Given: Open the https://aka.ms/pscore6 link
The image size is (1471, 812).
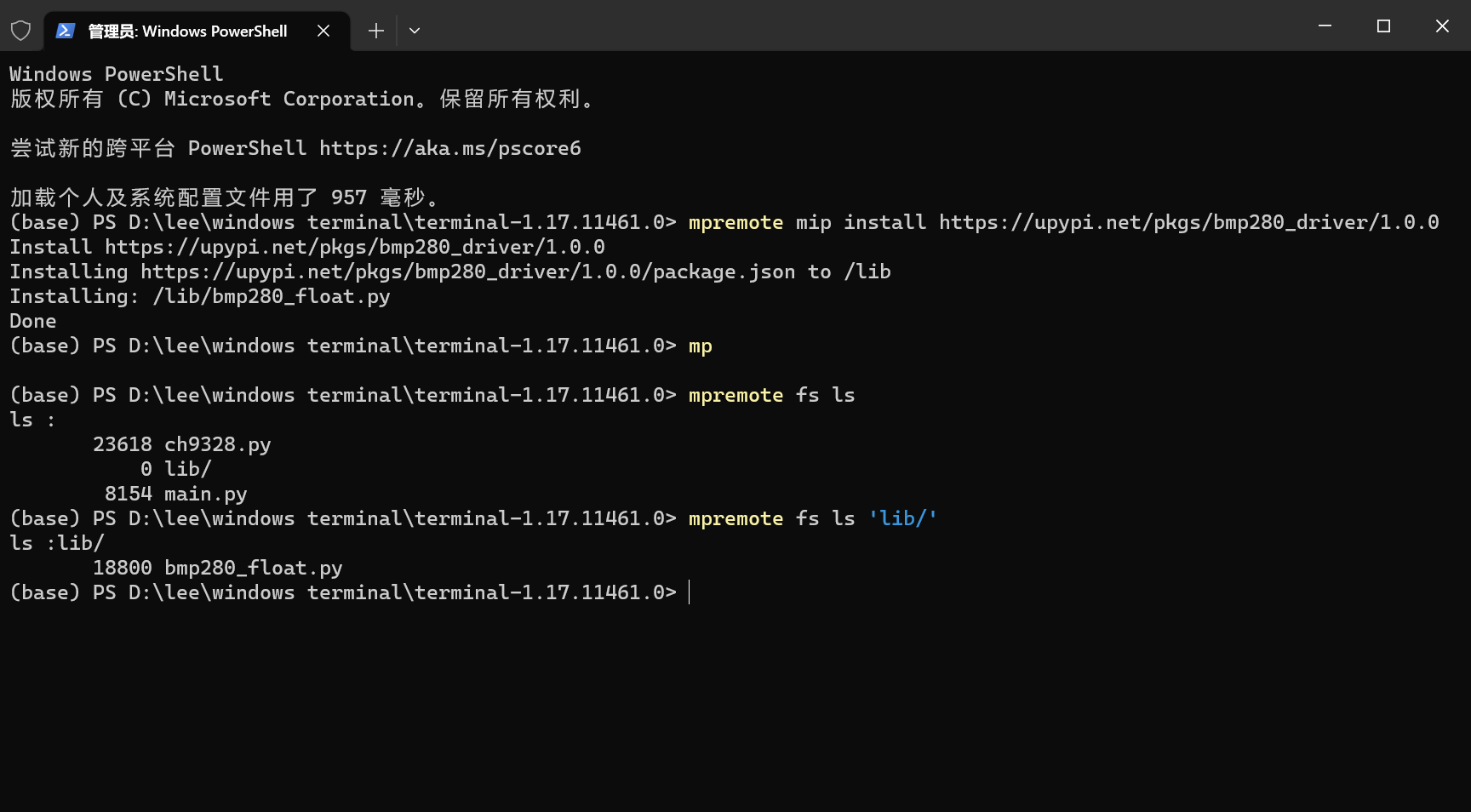Looking at the screenshot, I should (450, 148).
